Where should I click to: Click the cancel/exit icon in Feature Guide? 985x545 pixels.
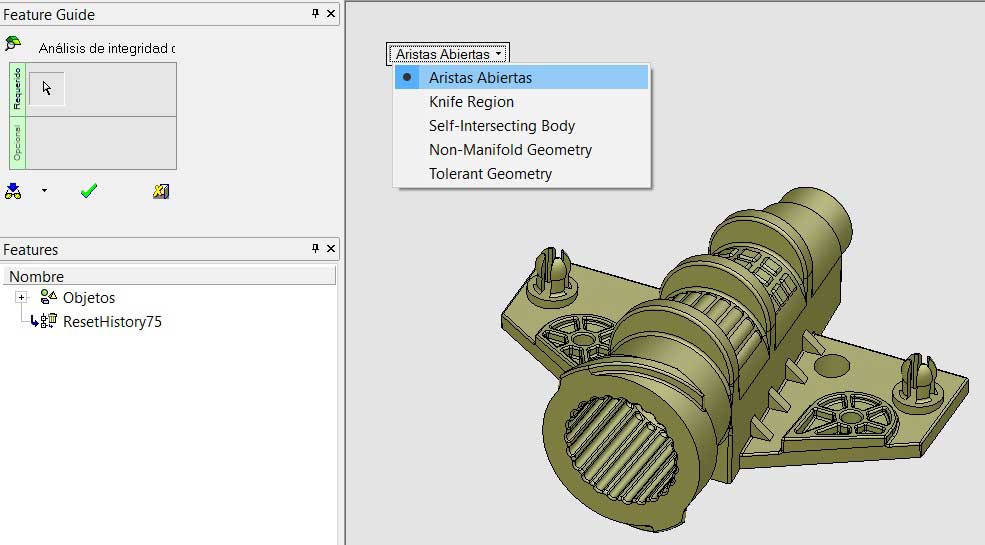[x=161, y=191]
